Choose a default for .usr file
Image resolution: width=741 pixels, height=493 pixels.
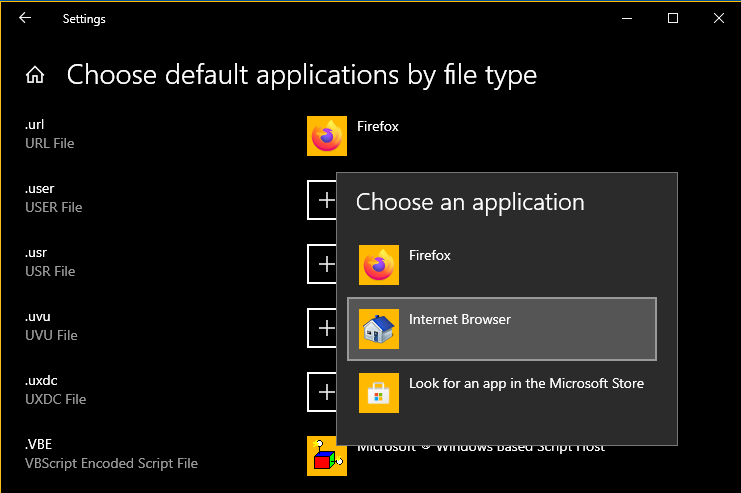(x=322, y=264)
